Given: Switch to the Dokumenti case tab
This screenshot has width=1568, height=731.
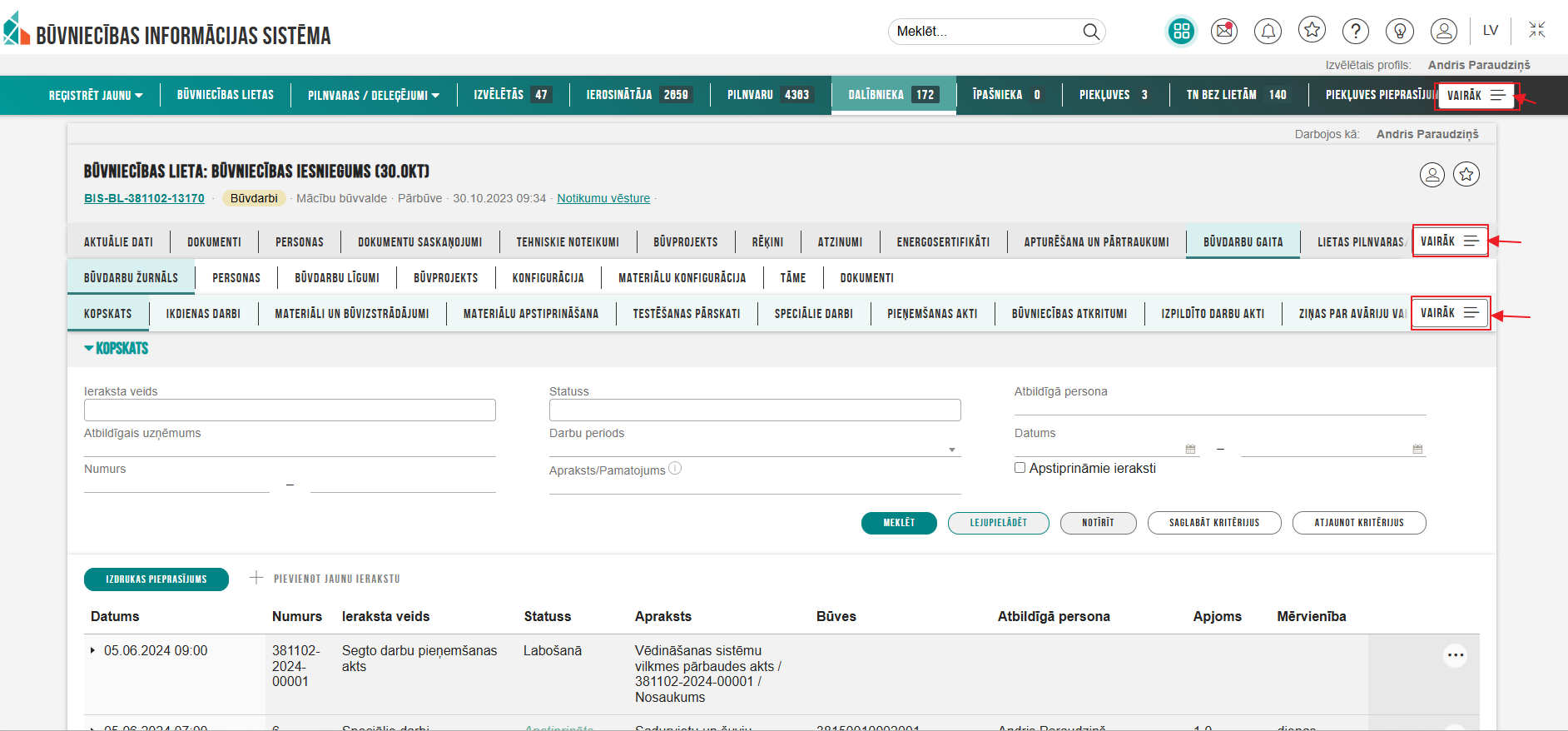Looking at the screenshot, I should [214, 242].
